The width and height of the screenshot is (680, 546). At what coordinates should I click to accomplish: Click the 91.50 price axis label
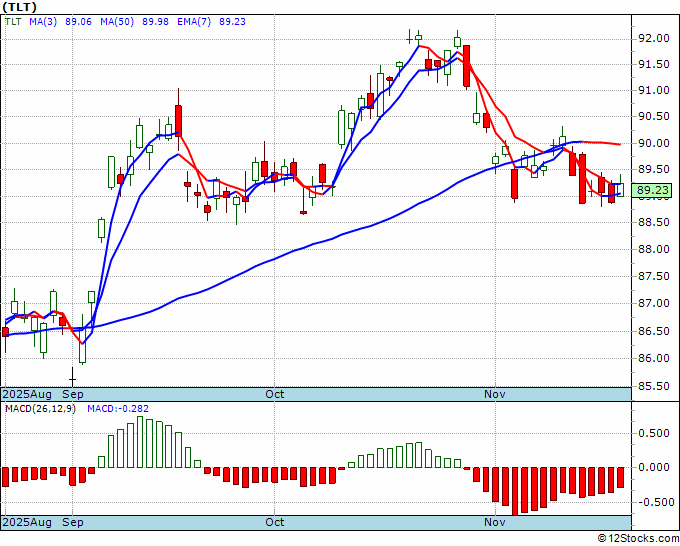[x=654, y=65]
